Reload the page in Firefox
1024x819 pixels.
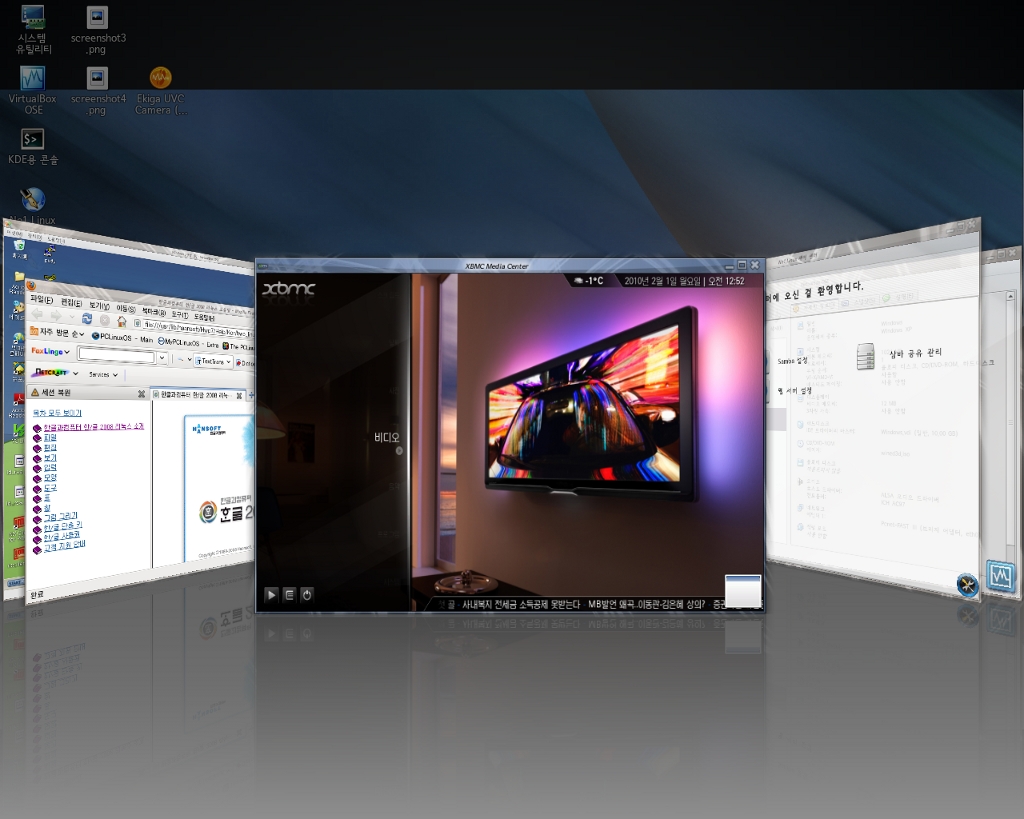(87, 318)
